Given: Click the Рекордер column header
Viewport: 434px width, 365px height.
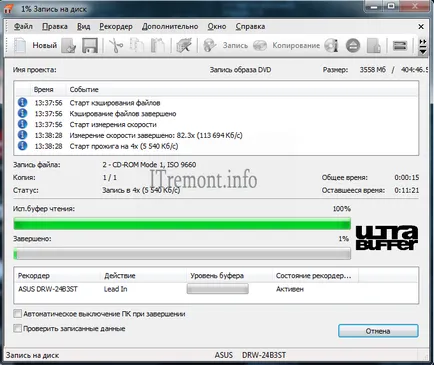Looking at the screenshot, I should pos(34,276).
